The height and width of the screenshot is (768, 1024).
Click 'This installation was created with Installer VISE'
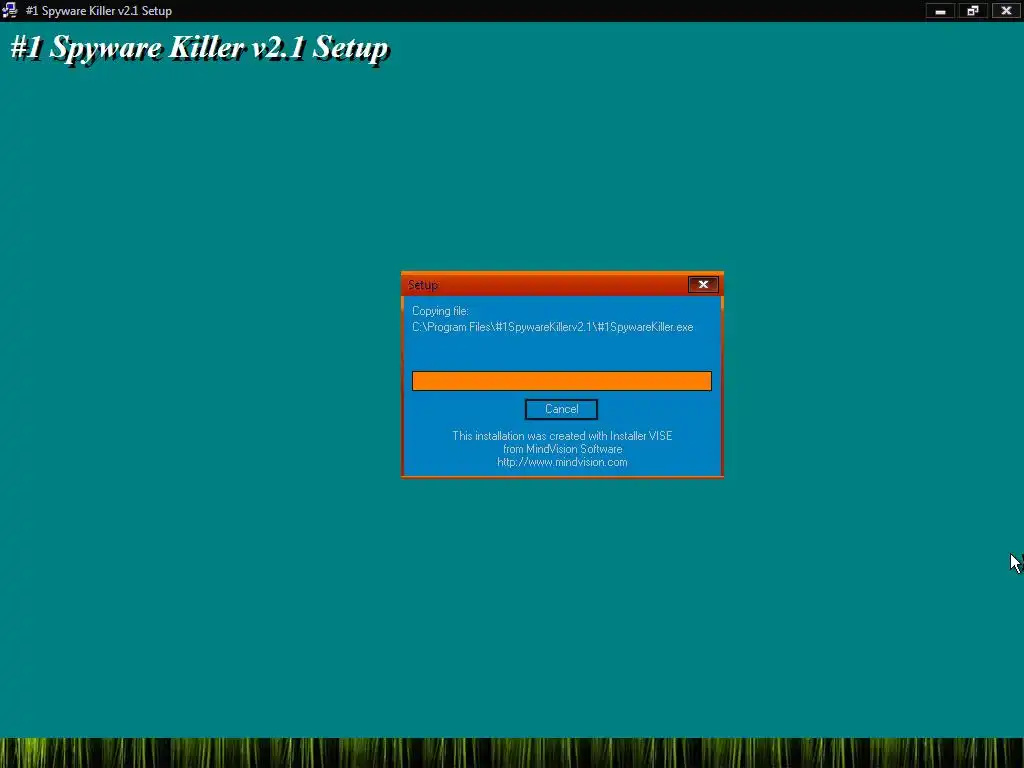point(562,436)
